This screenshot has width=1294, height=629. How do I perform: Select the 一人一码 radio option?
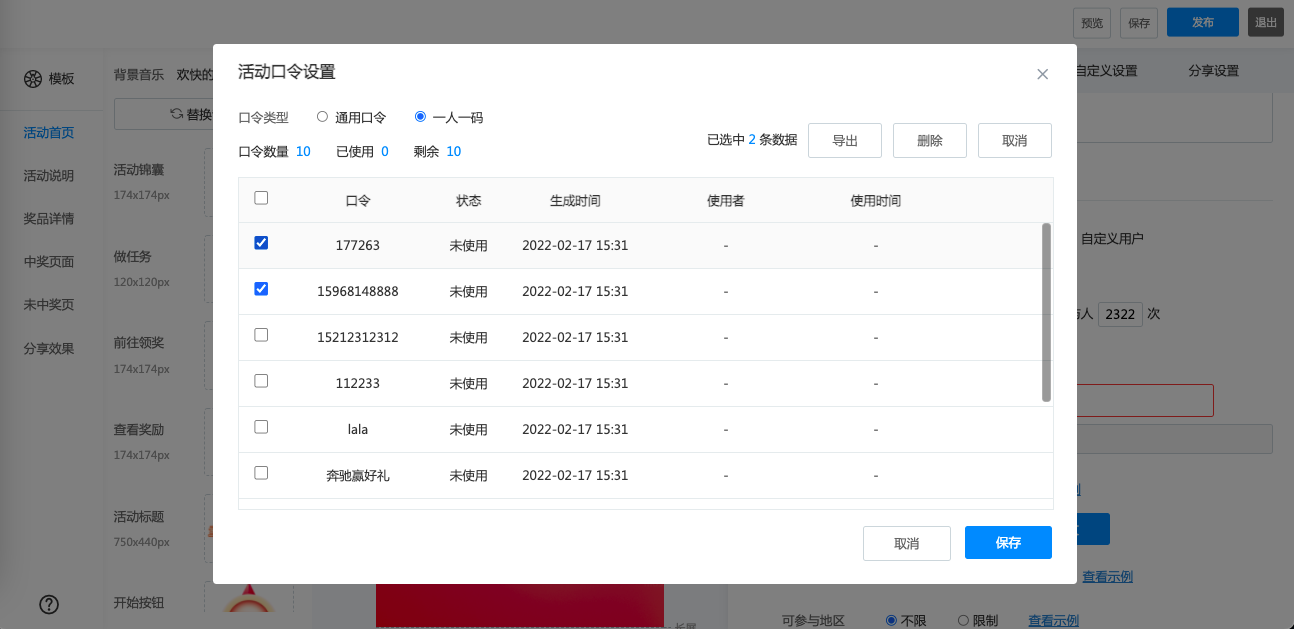[420, 117]
